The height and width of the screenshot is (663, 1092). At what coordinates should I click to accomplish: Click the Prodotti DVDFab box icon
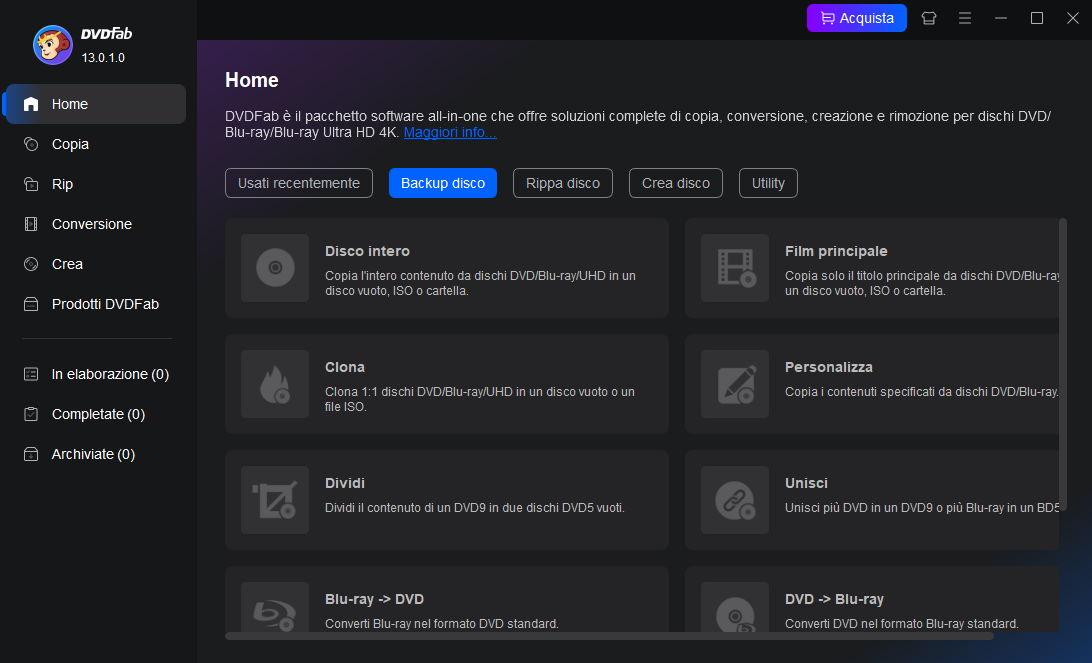[31, 304]
